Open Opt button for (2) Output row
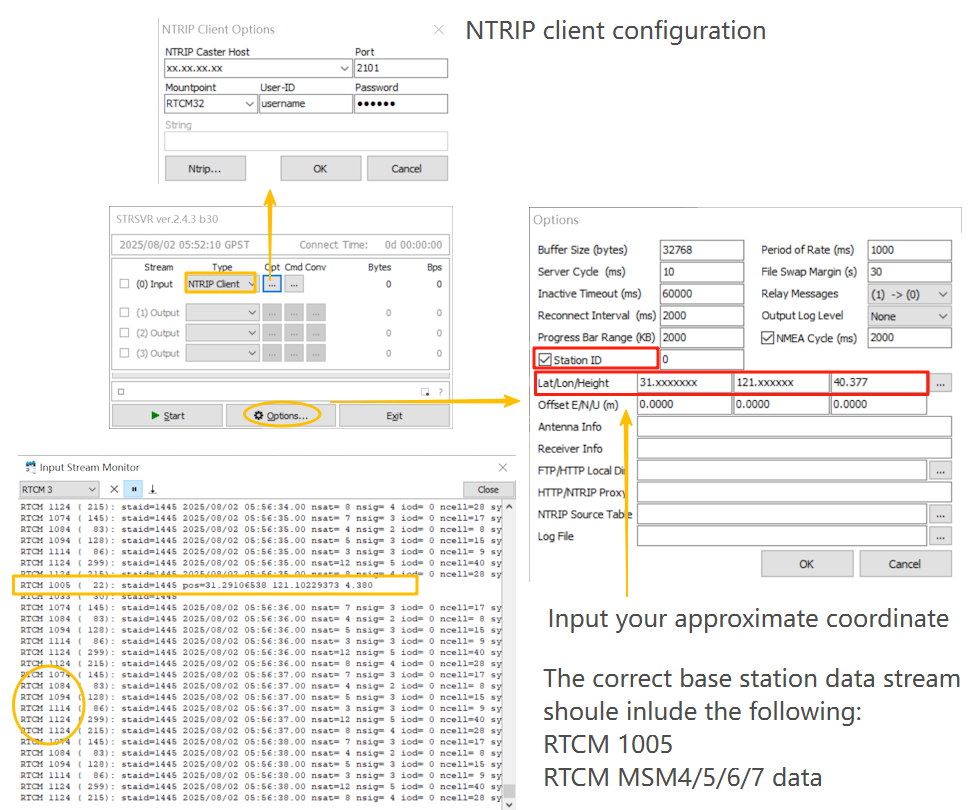Image resolution: width=980 pixels, height=810 pixels. point(272,333)
